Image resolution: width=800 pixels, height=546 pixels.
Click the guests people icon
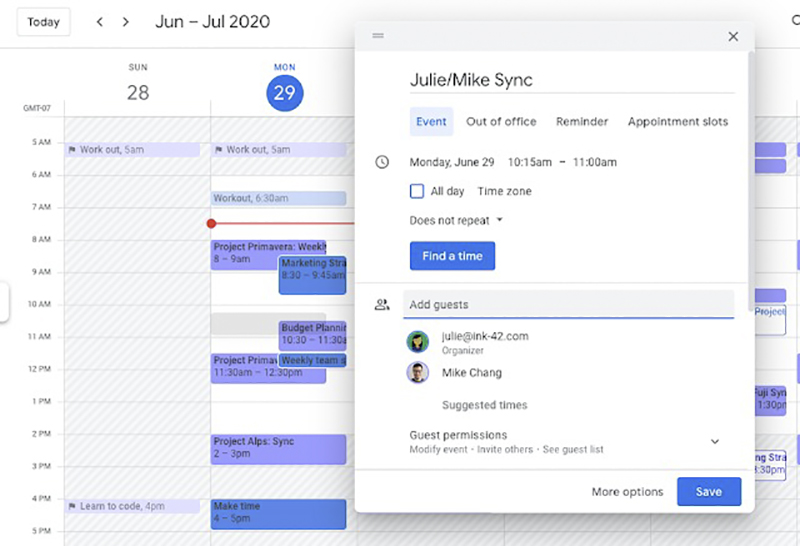tap(382, 305)
